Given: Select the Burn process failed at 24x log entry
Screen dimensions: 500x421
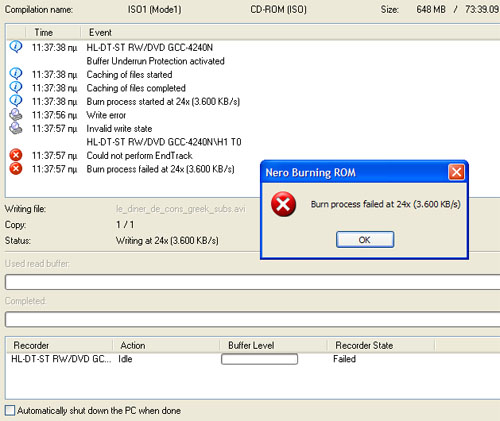Looking at the screenshot, I should coord(160,169).
